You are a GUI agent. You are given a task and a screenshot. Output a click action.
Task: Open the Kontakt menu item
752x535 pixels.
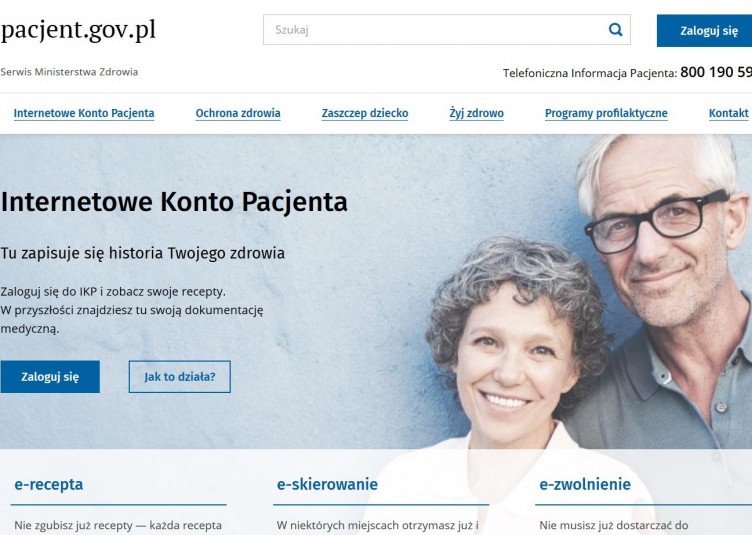tap(728, 113)
